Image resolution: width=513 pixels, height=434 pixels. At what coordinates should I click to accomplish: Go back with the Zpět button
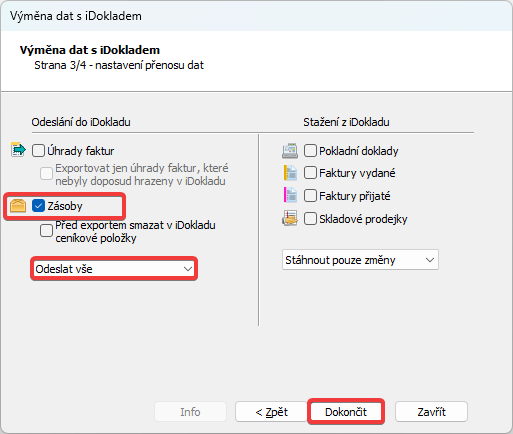[271, 412]
